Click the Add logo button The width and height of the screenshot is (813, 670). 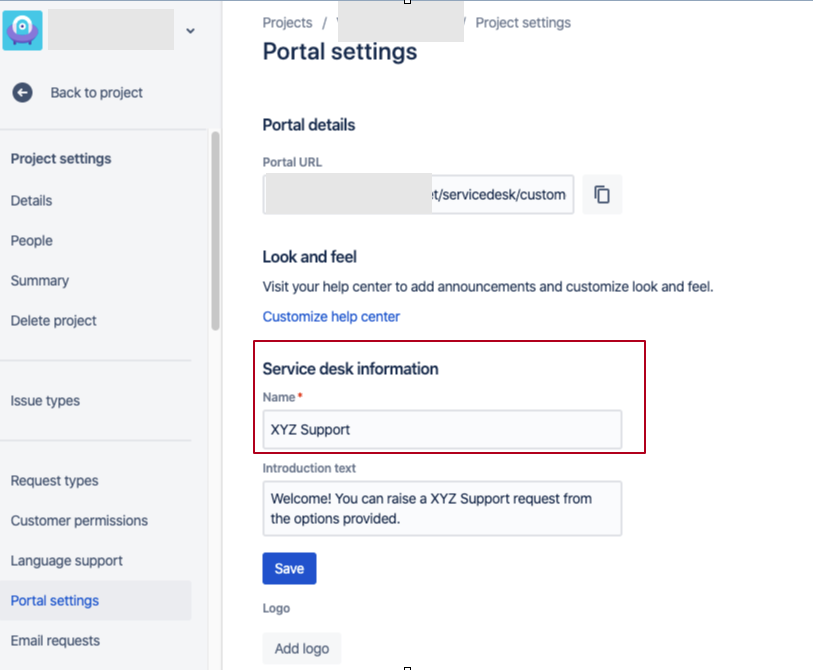pyautogui.click(x=302, y=648)
